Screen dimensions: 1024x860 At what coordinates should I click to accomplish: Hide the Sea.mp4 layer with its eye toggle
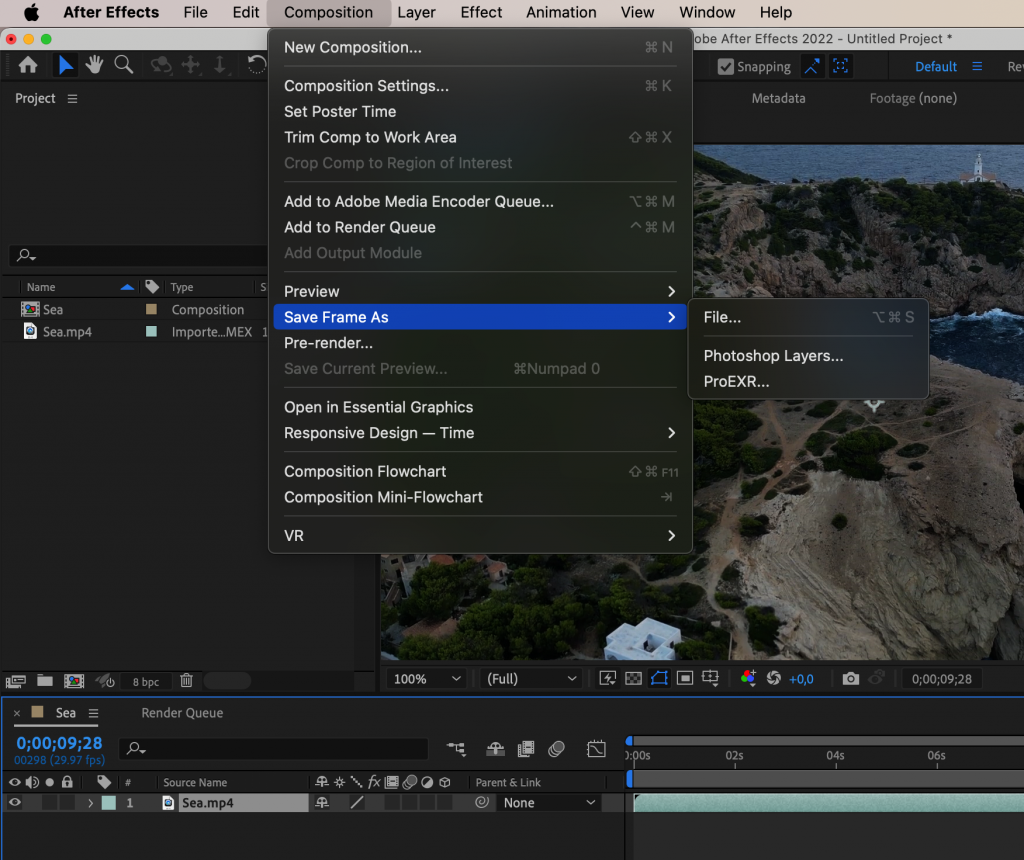13,802
